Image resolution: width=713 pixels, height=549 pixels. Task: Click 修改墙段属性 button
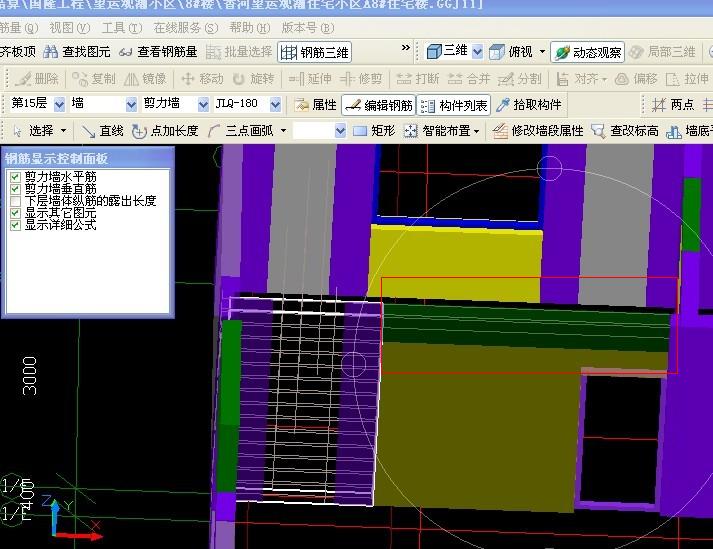(x=538, y=131)
